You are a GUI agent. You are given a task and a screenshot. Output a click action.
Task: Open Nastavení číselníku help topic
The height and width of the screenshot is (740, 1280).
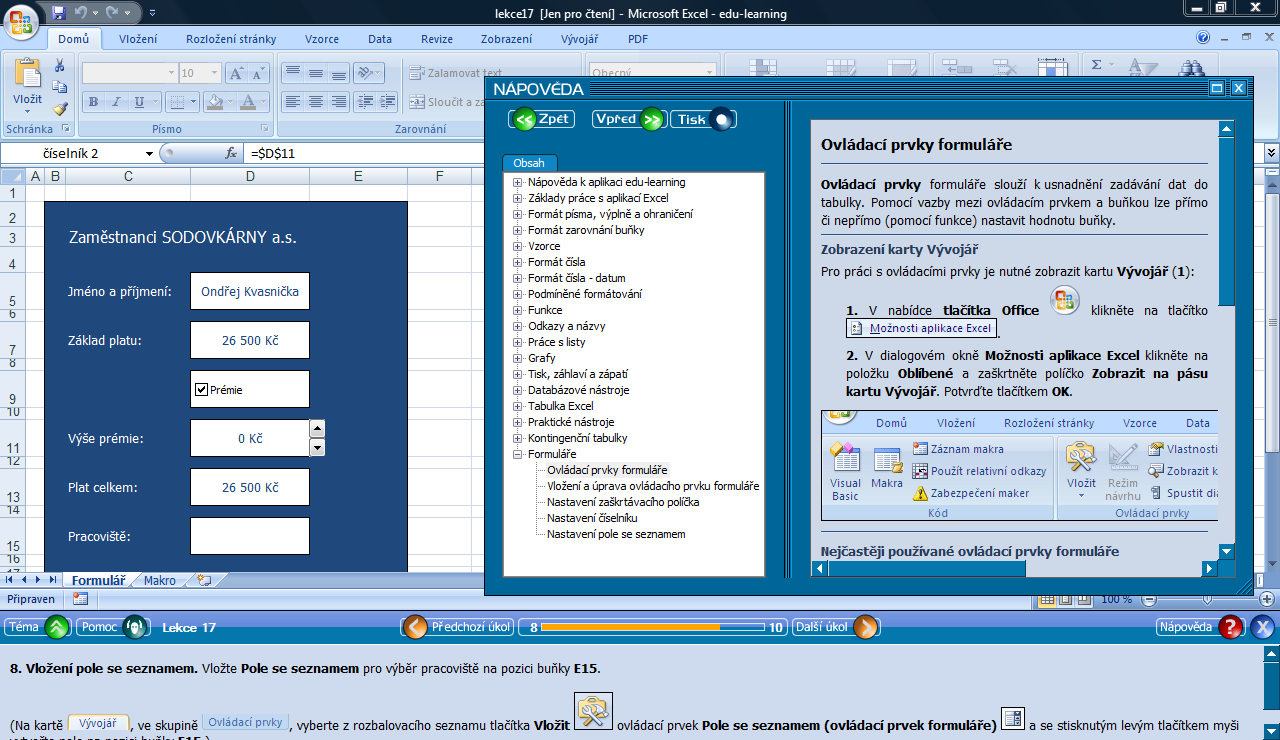pyautogui.click(x=592, y=518)
